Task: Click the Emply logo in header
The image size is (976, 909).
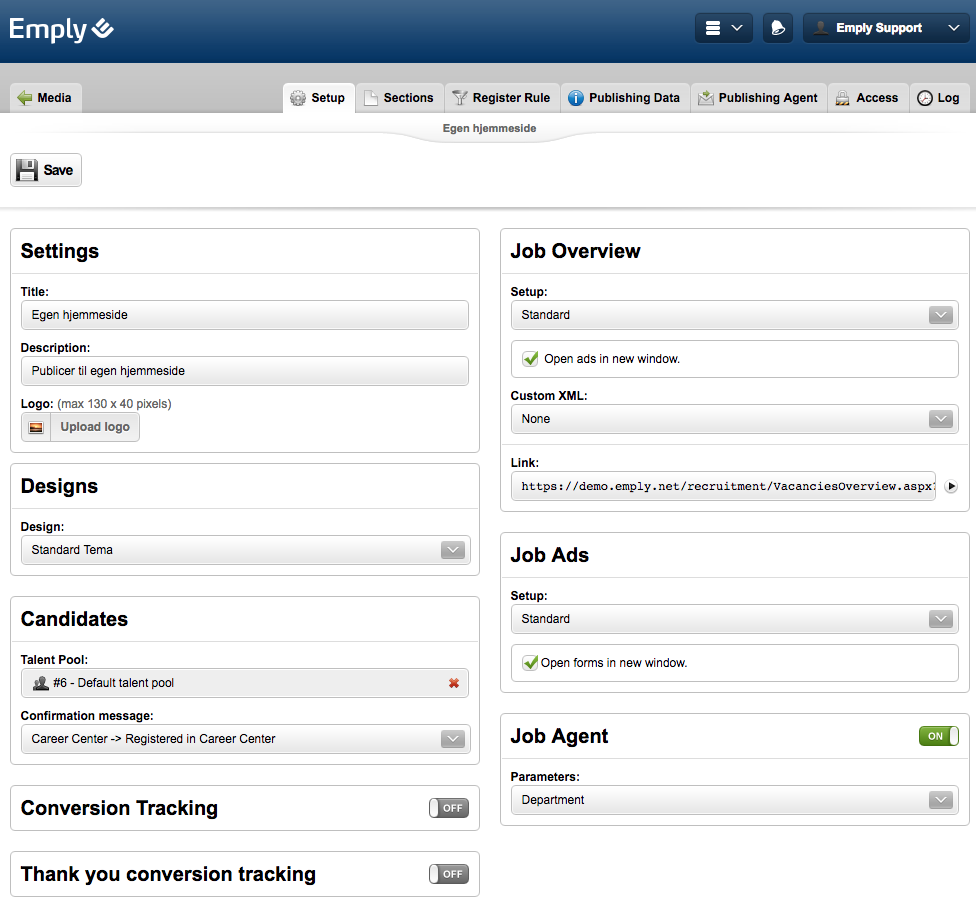Action: point(62,29)
